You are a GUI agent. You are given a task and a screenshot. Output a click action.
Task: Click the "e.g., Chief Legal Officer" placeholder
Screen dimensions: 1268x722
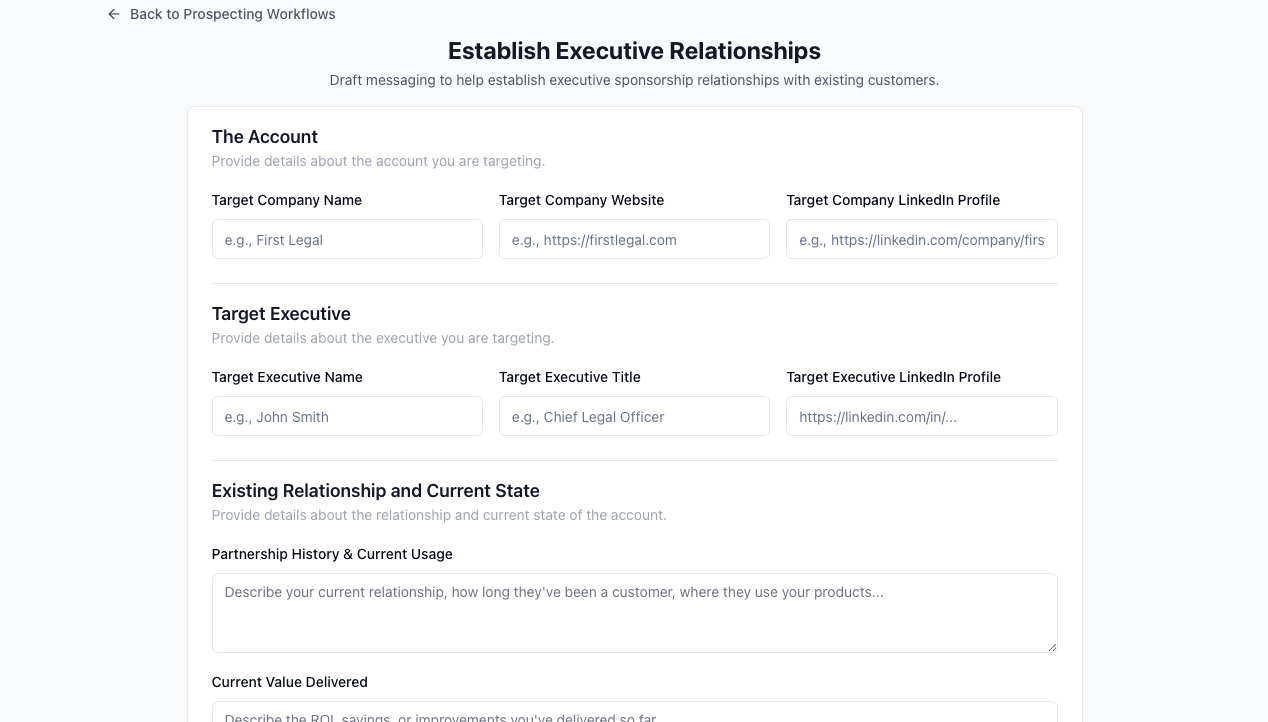[x=588, y=417]
